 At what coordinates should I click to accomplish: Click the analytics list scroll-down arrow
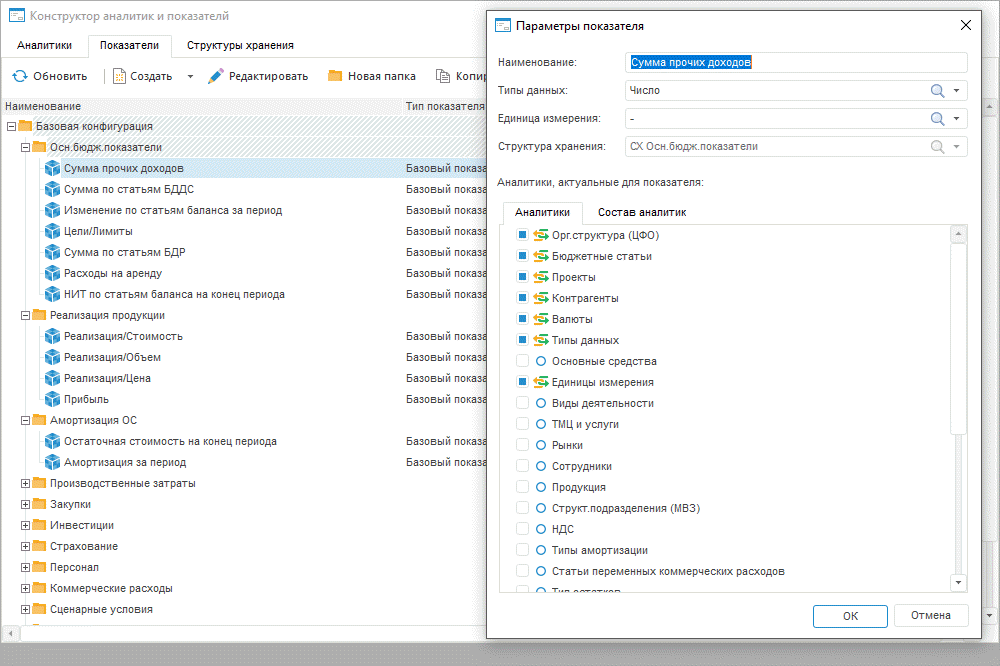(959, 582)
